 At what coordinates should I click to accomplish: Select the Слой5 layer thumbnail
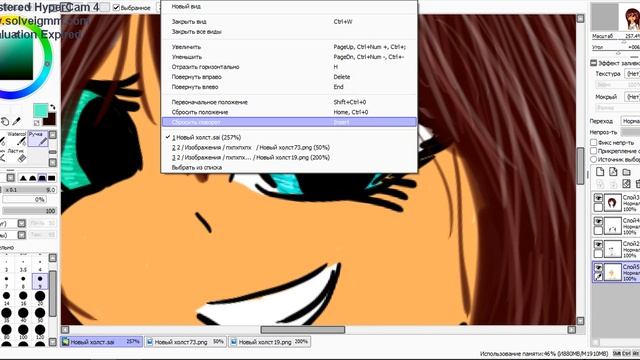pos(612,272)
